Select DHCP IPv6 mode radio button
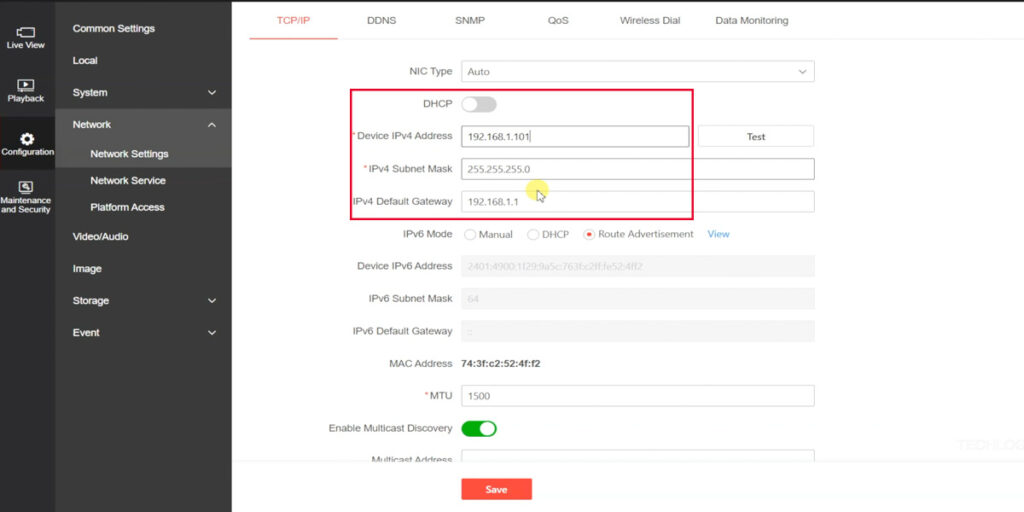 tap(533, 235)
